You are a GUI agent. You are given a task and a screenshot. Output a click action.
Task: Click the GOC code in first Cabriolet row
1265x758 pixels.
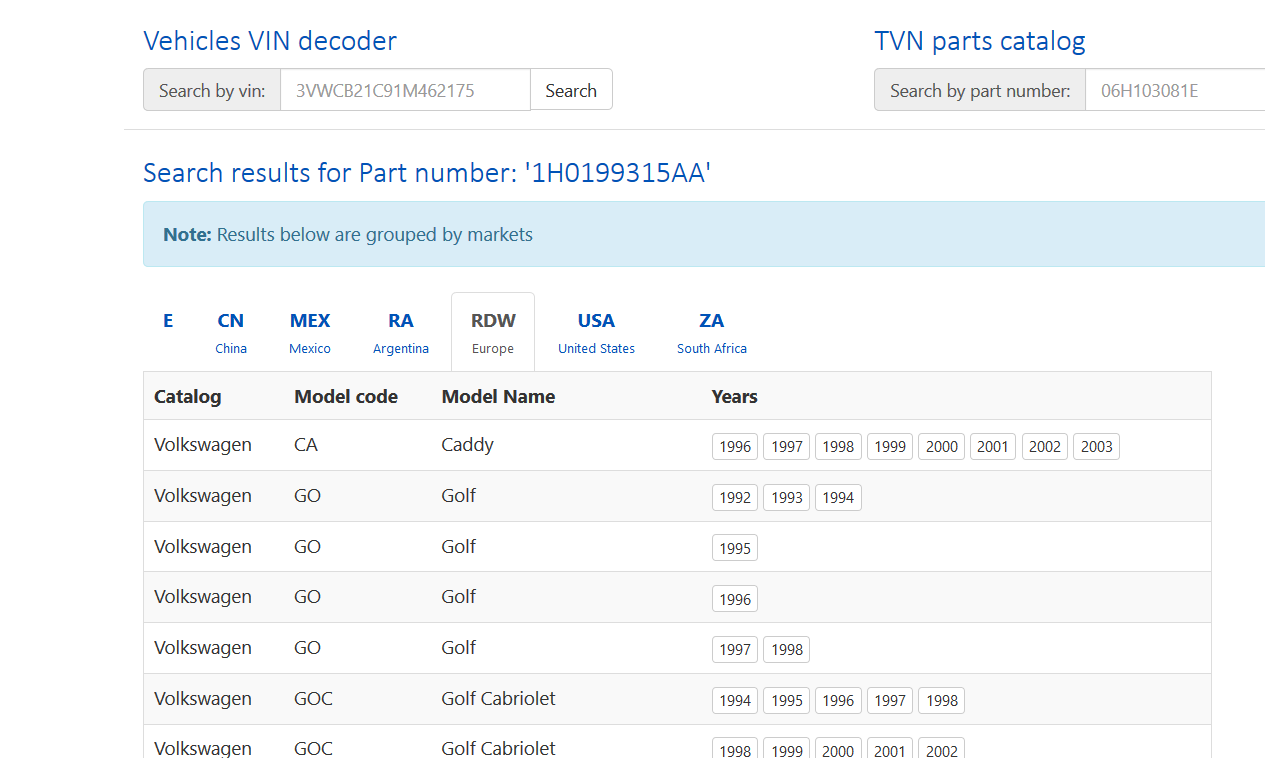[x=313, y=699]
